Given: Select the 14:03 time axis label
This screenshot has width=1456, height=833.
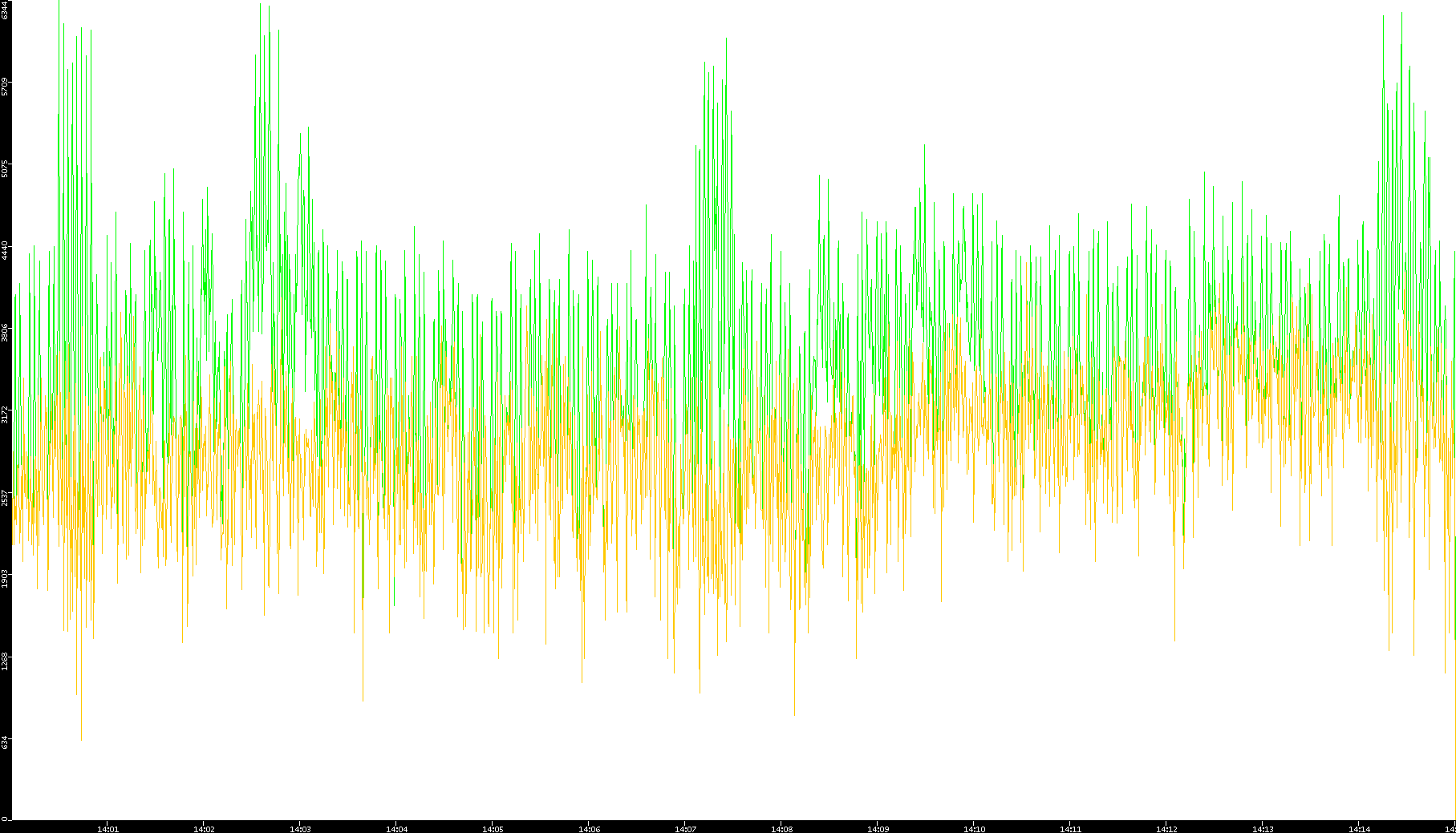Looking at the screenshot, I should coord(300,829).
